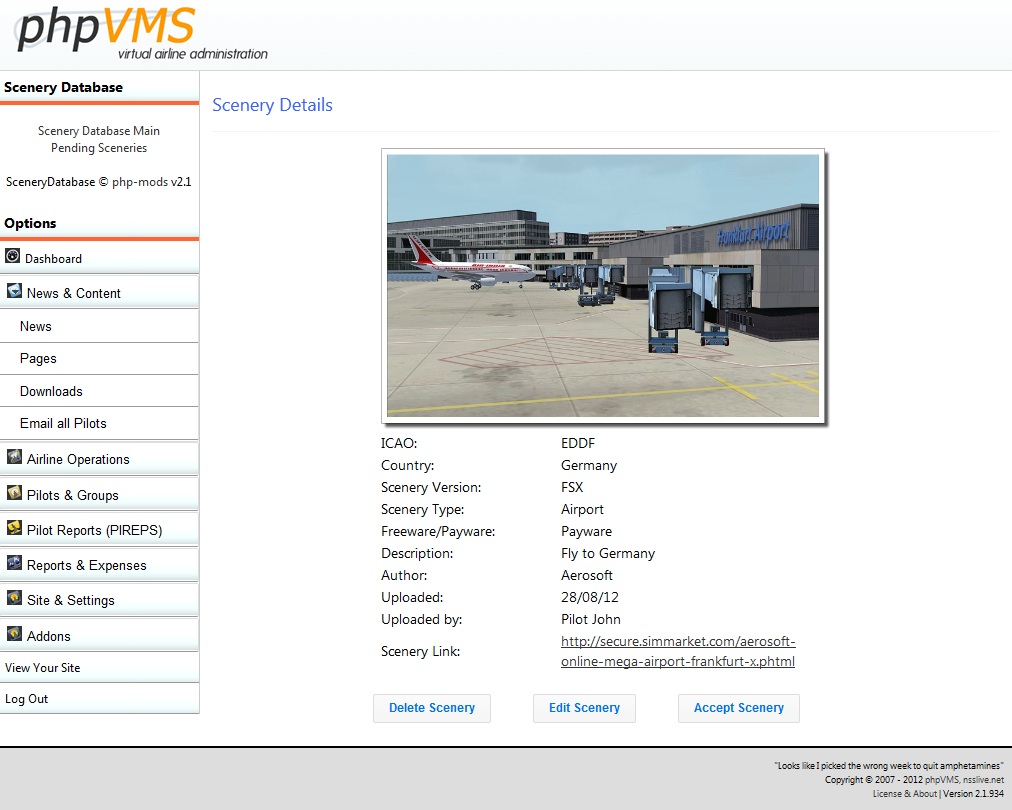Expand the Pilot Reports (PIREPS) menu

click(99, 530)
